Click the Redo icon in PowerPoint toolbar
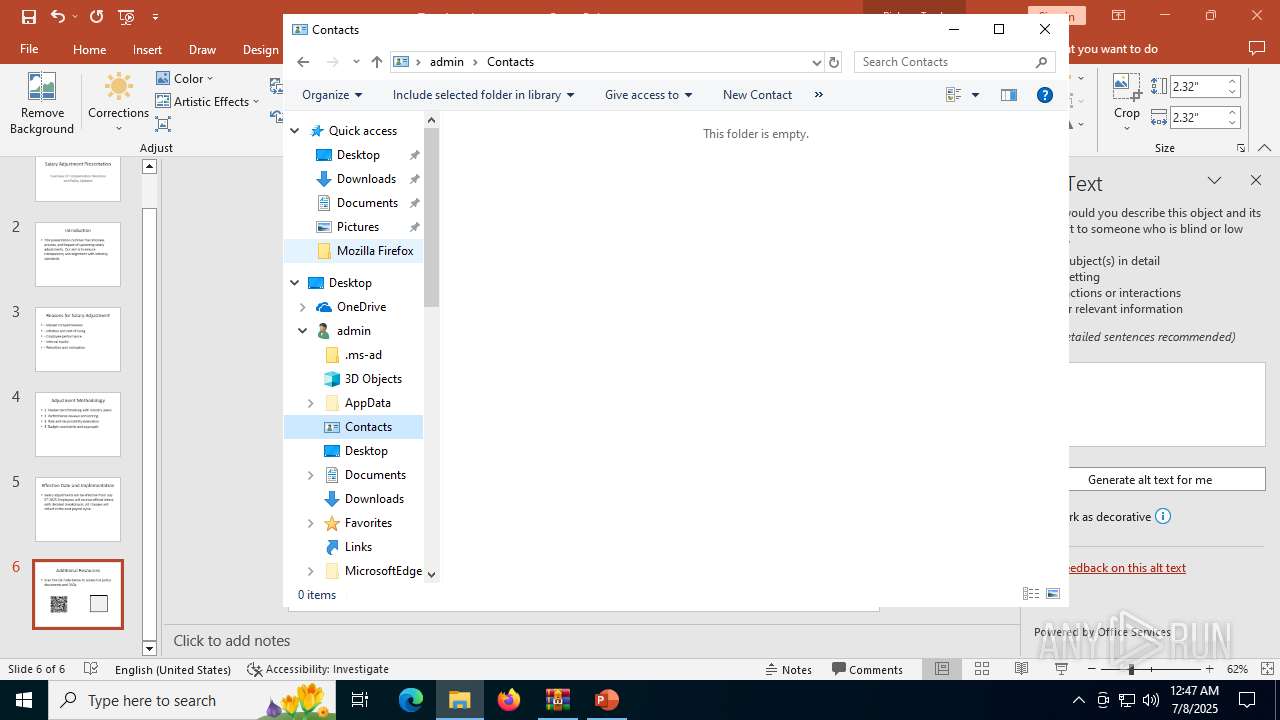 96,16
